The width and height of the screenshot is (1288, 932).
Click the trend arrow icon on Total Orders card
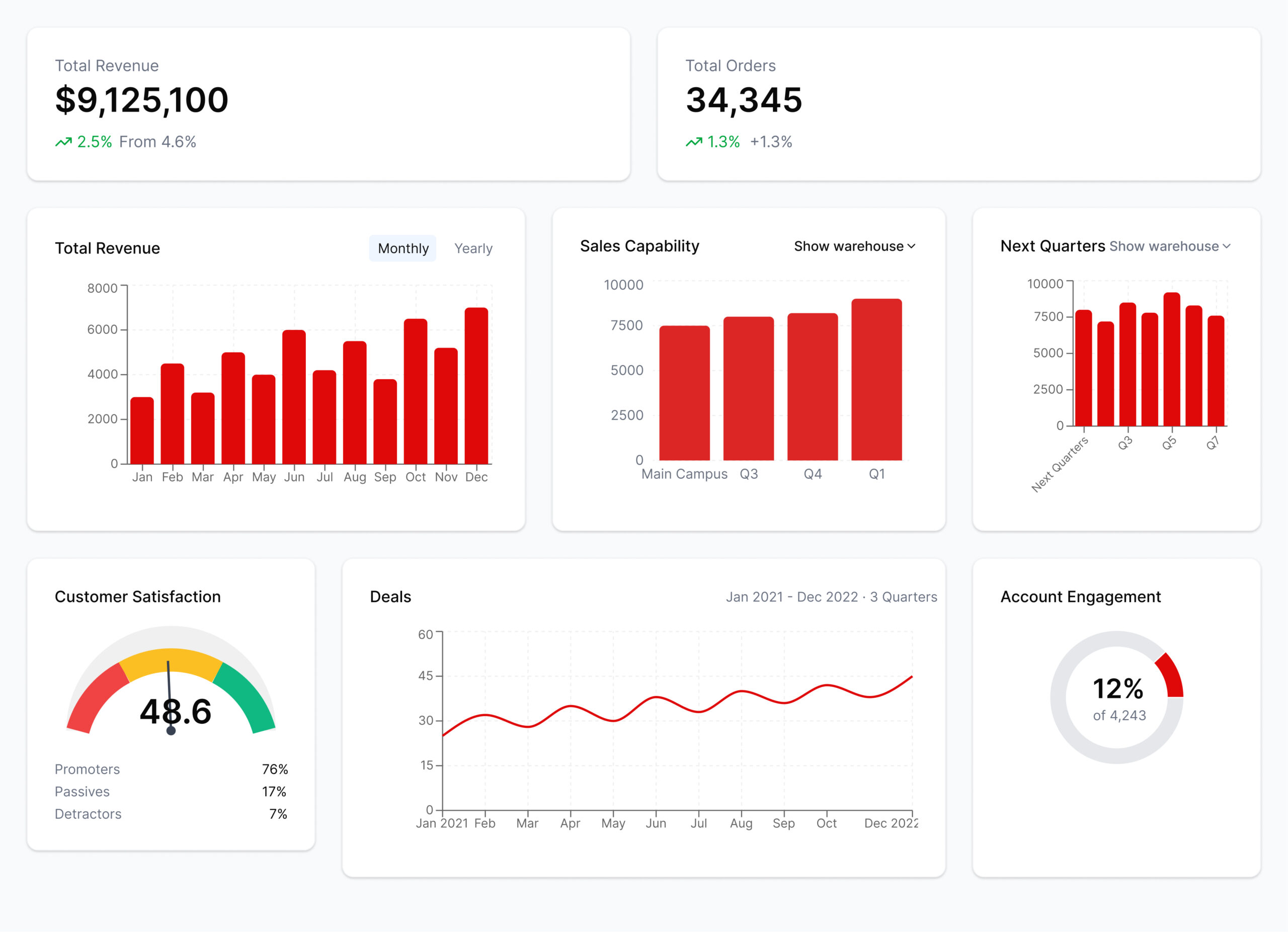[x=694, y=141]
